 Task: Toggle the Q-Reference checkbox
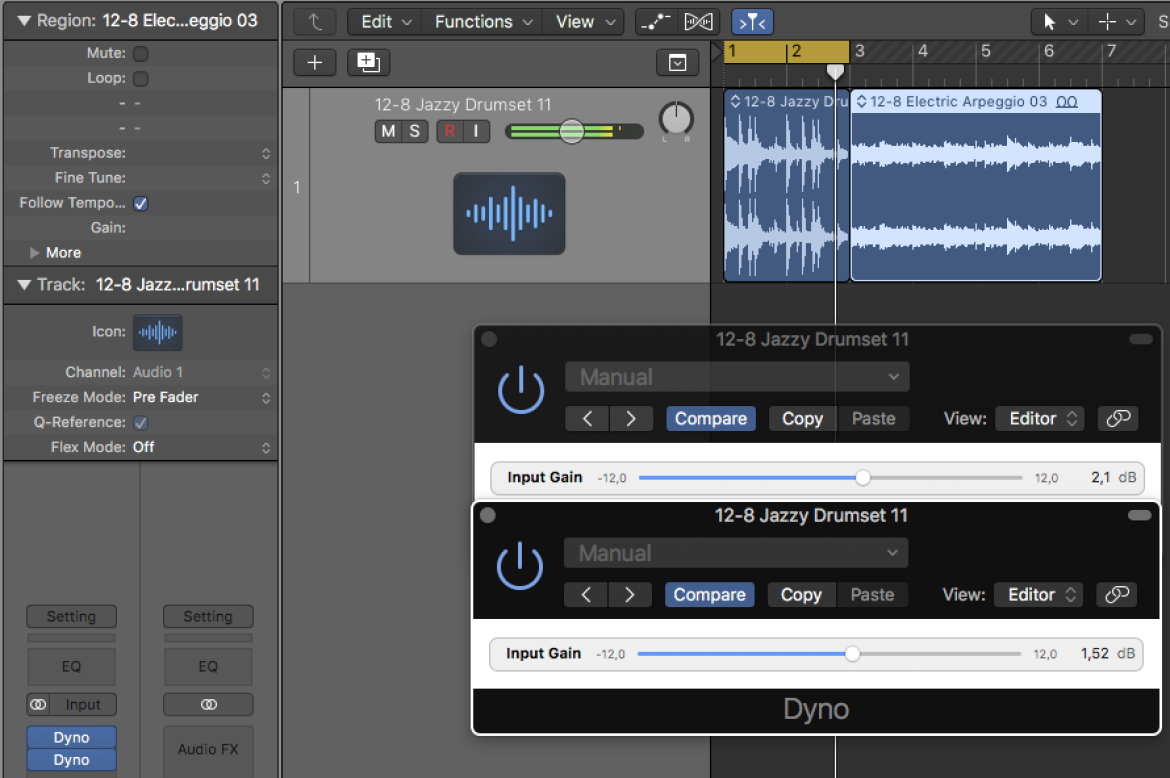(x=140, y=423)
